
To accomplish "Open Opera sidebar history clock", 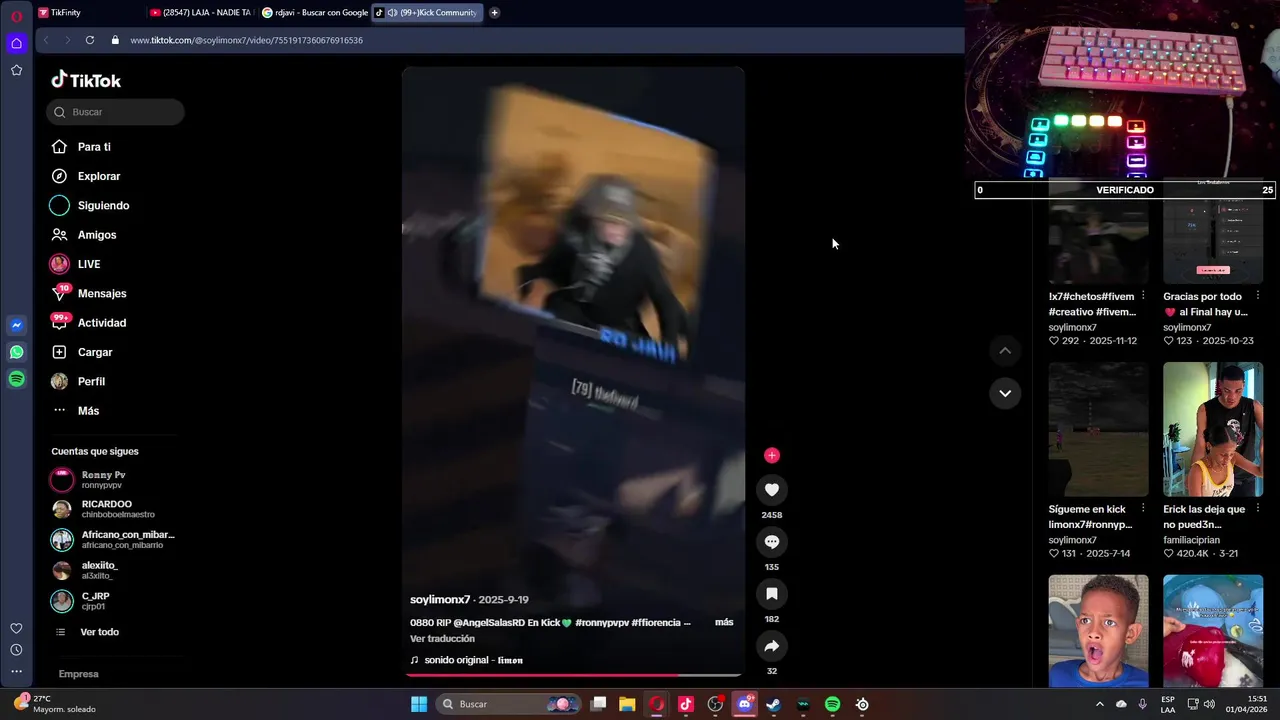I will 16,650.
